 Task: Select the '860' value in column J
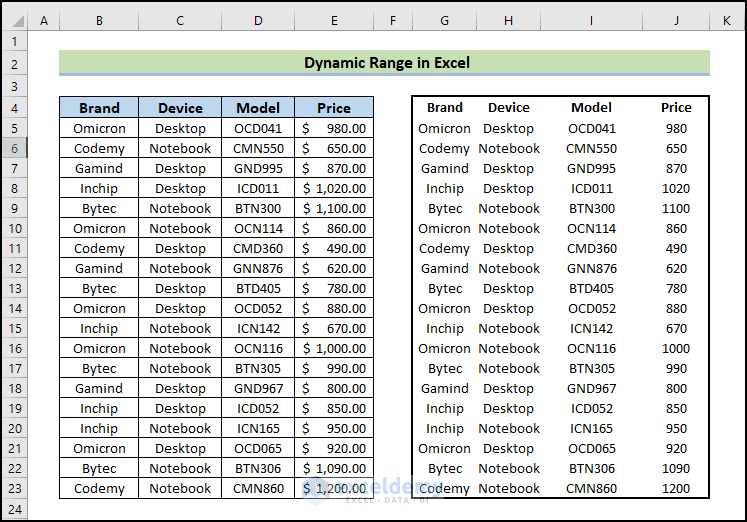pyautogui.click(x=676, y=228)
